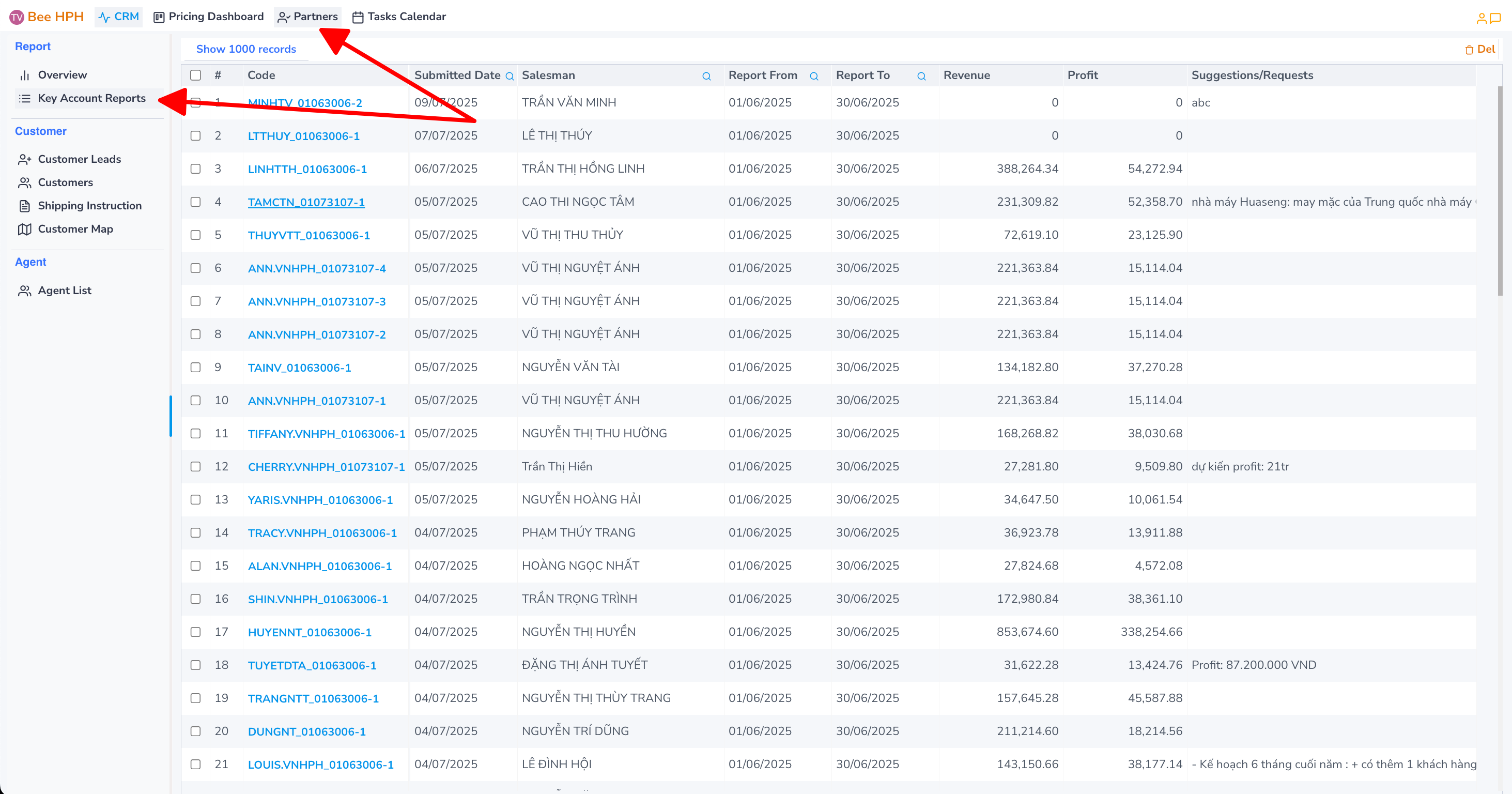Screen dimensions: 1512x794
Task: Check the row 4 TAMCTN checkbox
Action: pos(195,202)
